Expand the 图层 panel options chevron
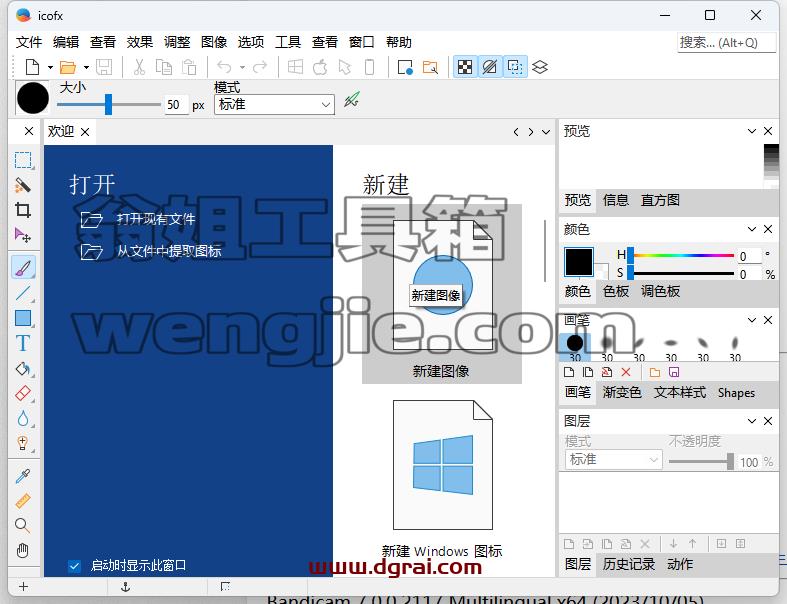 [751, 421]
